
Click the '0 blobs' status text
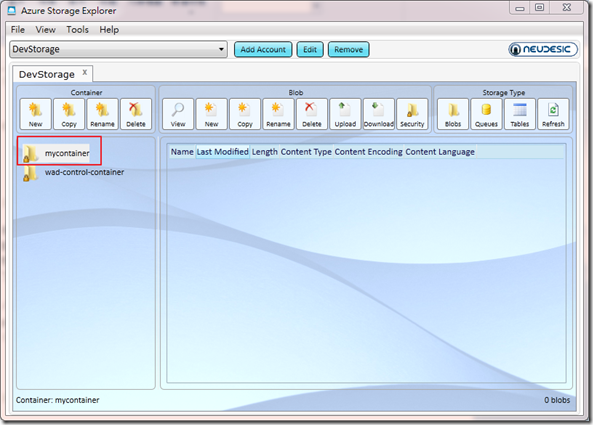pyautogui.click(x=557, y=400)
